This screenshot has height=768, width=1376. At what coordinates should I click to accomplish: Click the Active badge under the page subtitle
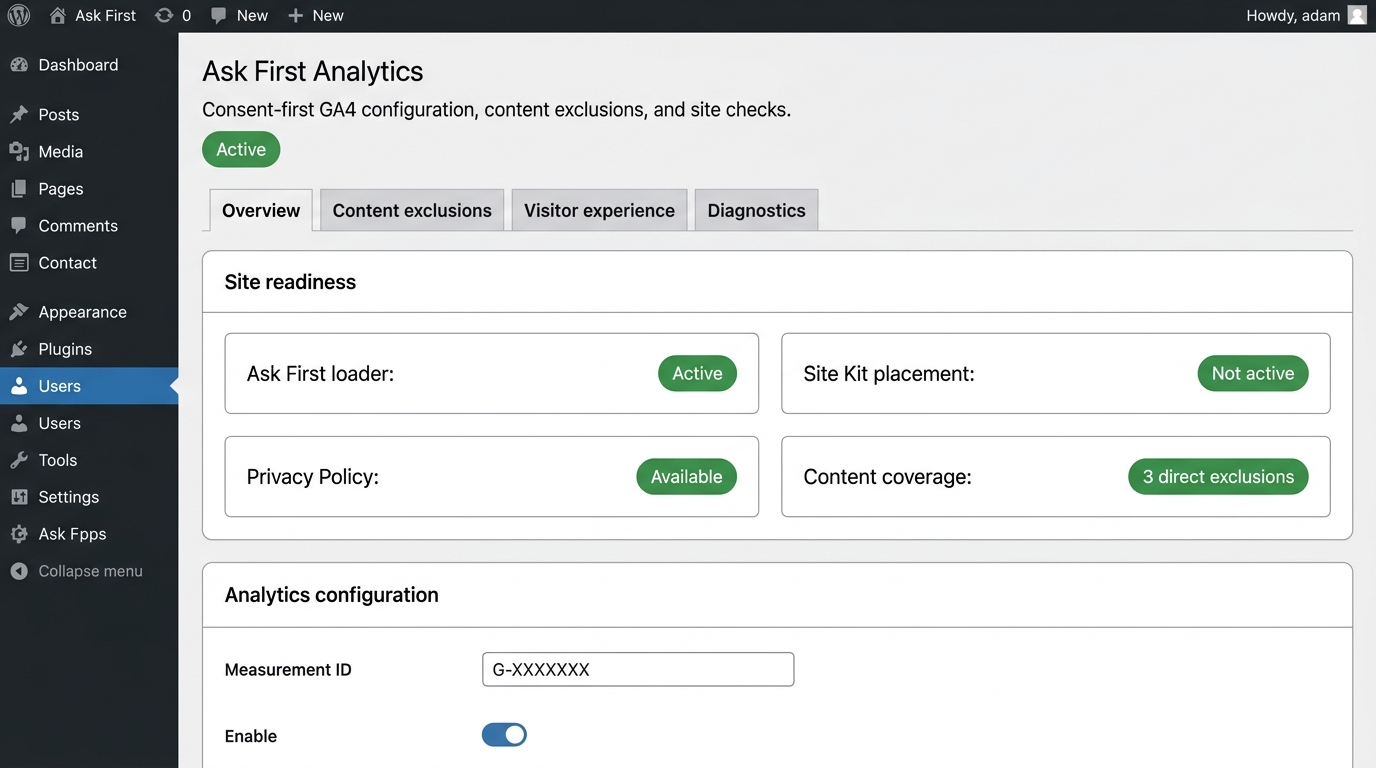(x=241, y=149)
